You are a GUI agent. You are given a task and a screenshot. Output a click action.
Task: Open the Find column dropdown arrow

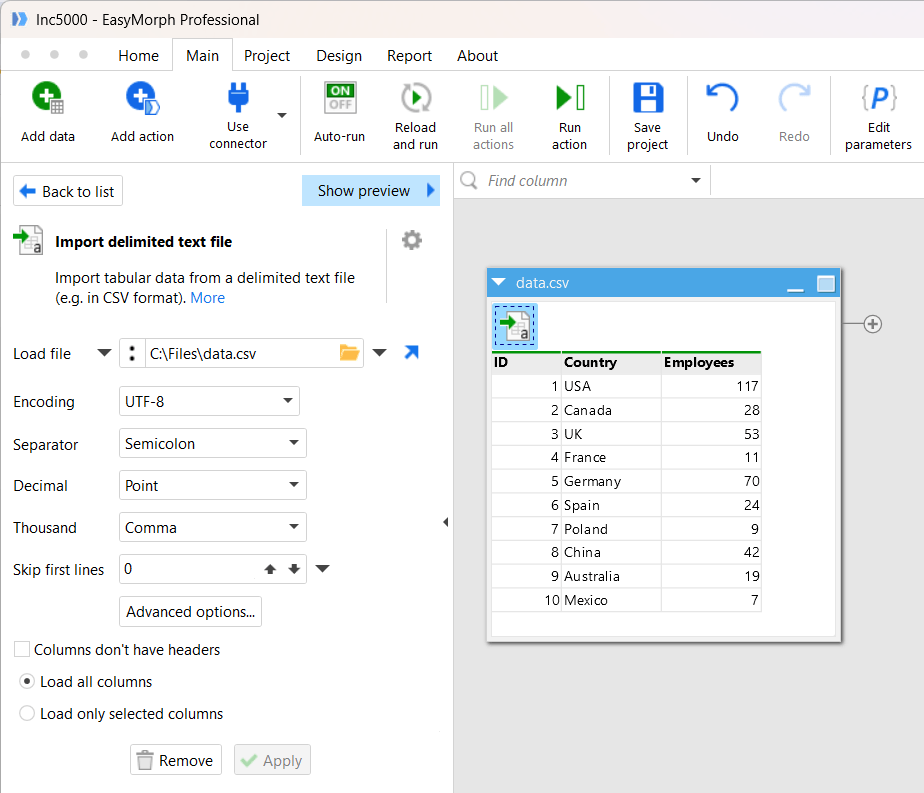click(696, 180)
